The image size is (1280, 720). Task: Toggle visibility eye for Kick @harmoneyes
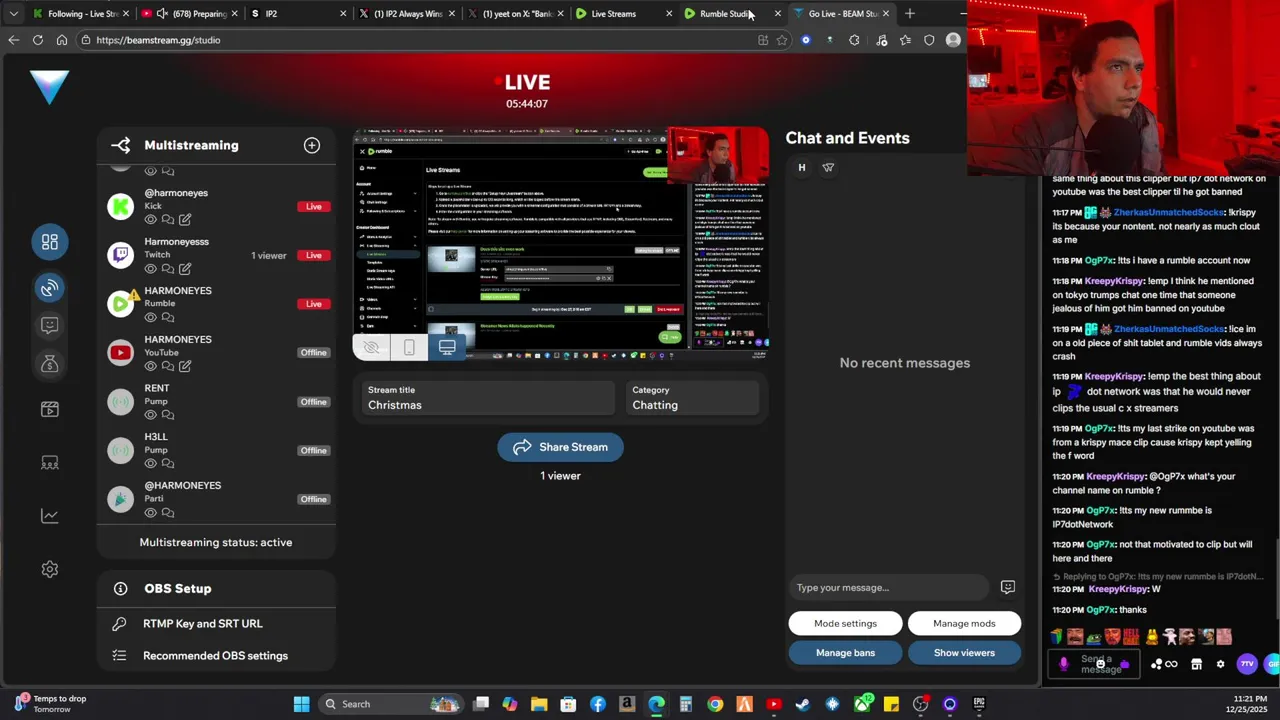click(151, 219)
